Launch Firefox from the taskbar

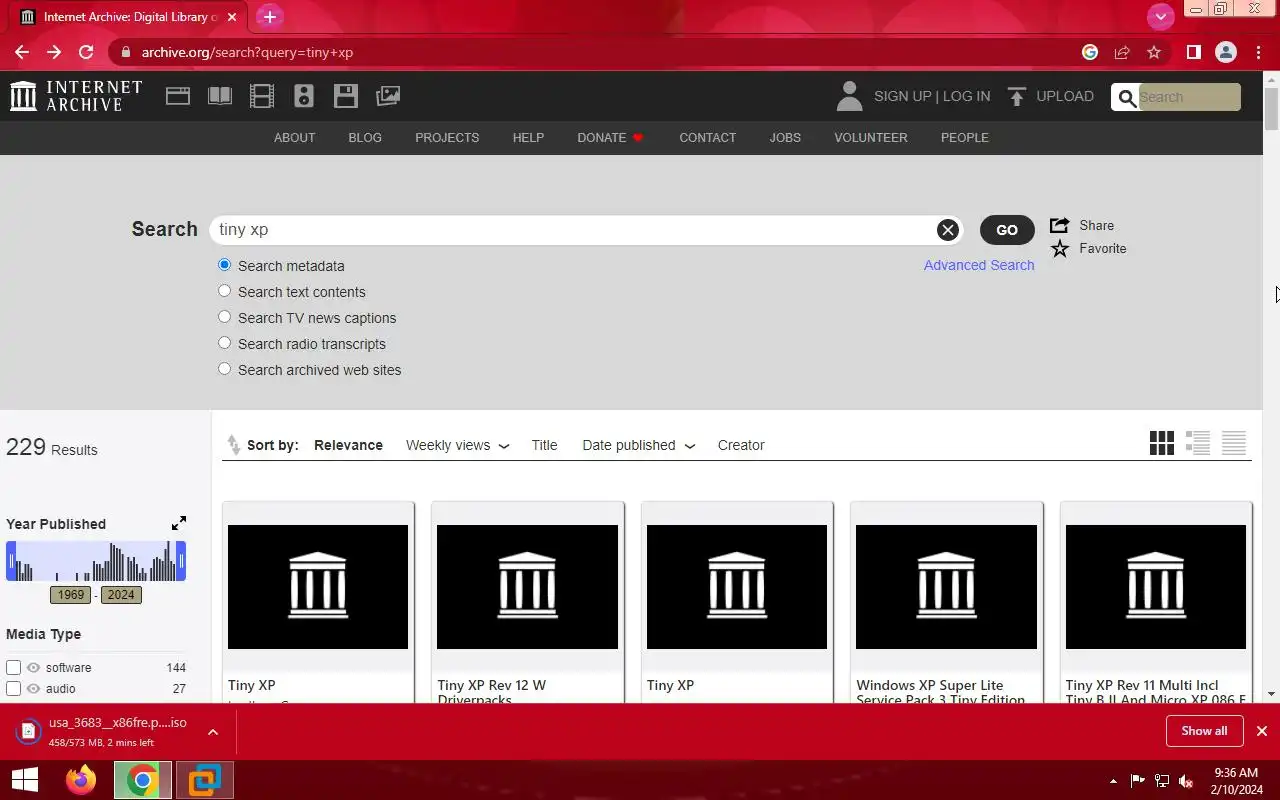coord(81,780)
